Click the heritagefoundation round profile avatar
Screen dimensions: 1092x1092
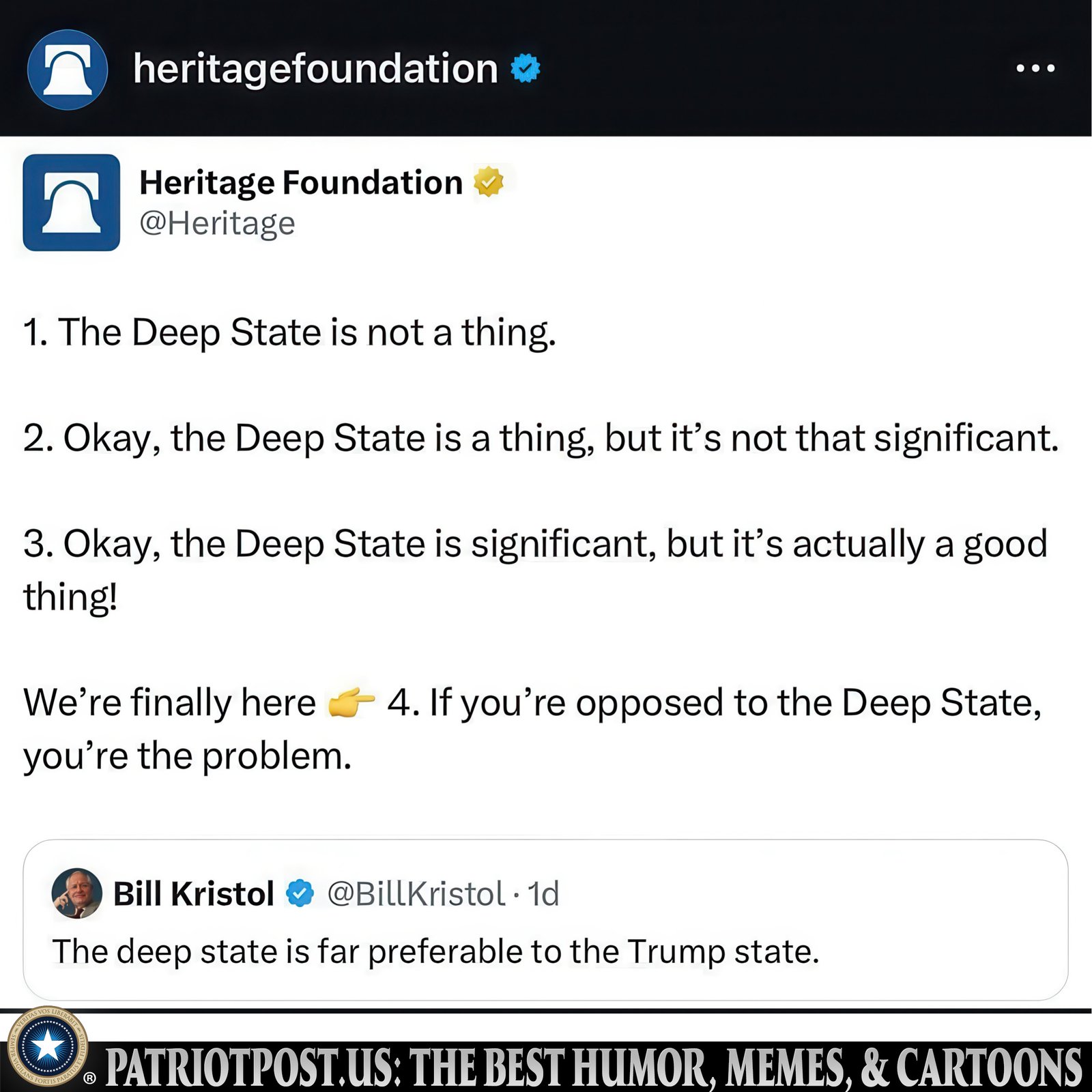coord(68,70)
